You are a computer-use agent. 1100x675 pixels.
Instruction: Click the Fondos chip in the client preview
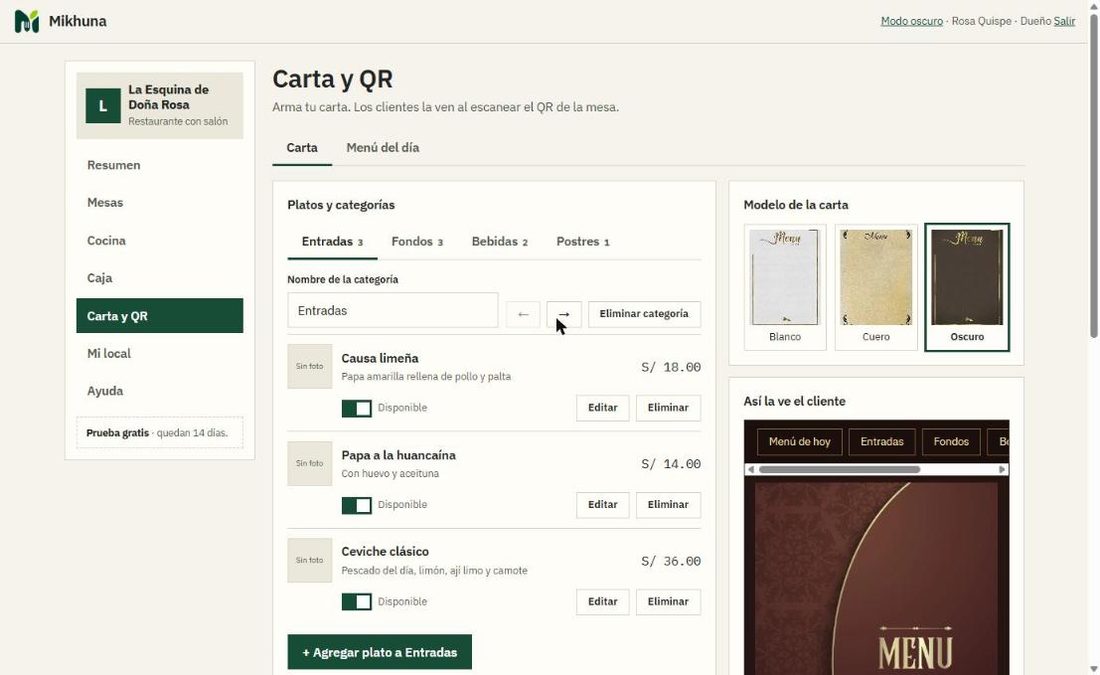pyautogui.click(x=951, y=442)
